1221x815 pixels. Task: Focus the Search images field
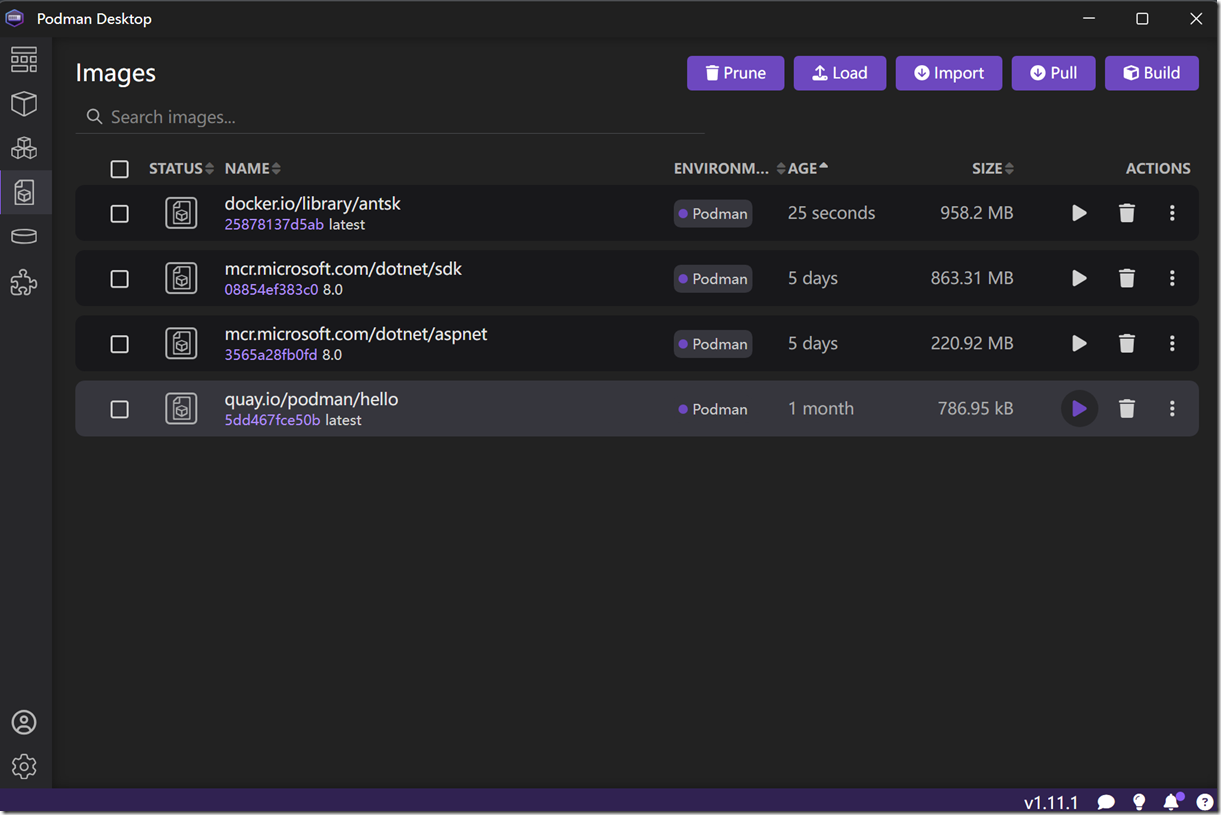390,117
